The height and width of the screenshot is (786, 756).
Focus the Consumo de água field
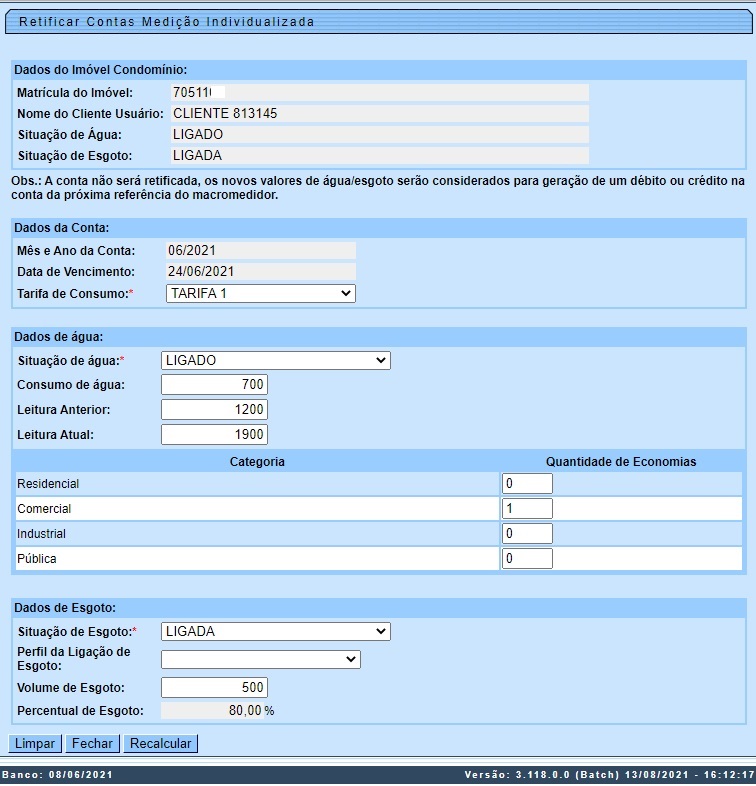(215, 384)
